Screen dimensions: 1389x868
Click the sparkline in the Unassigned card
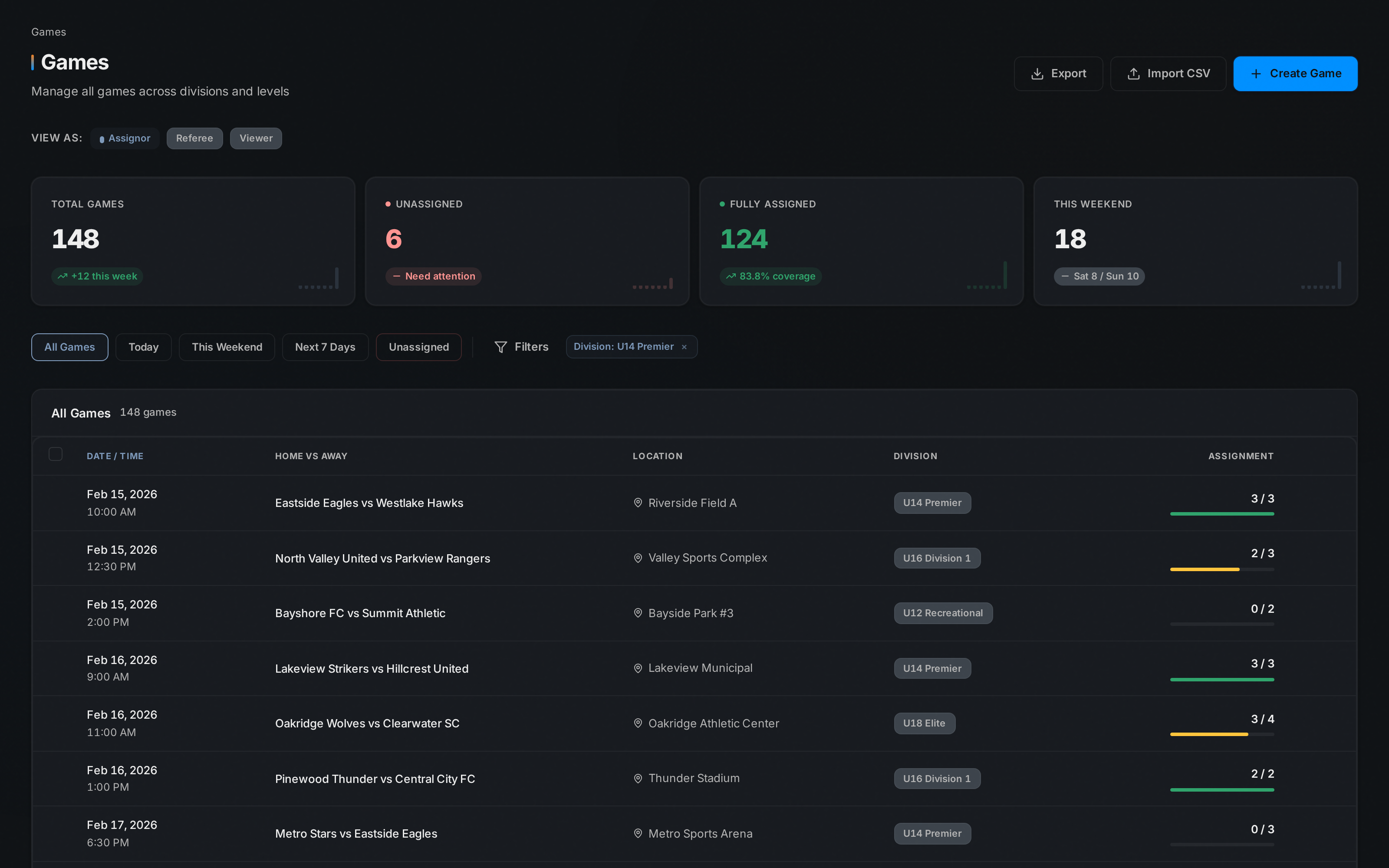pyautogui.click(x=652, y=283)
